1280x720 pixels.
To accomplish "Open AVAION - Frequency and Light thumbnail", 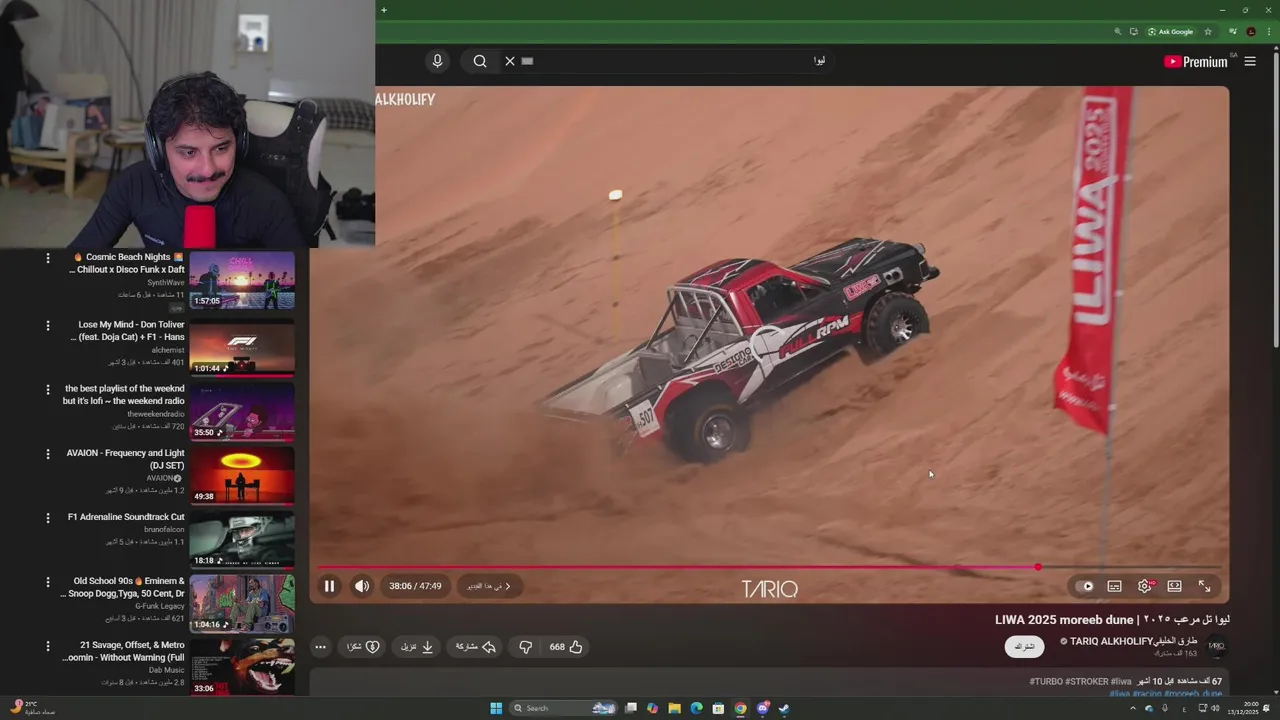I will (242, 475).
